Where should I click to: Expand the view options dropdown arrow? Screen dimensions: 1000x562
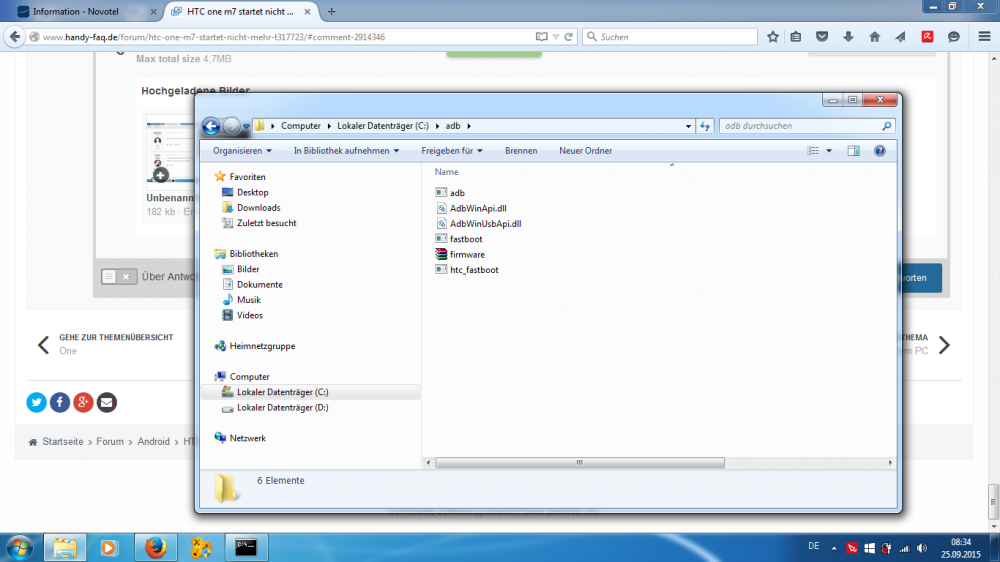click(x=829, y=151)
